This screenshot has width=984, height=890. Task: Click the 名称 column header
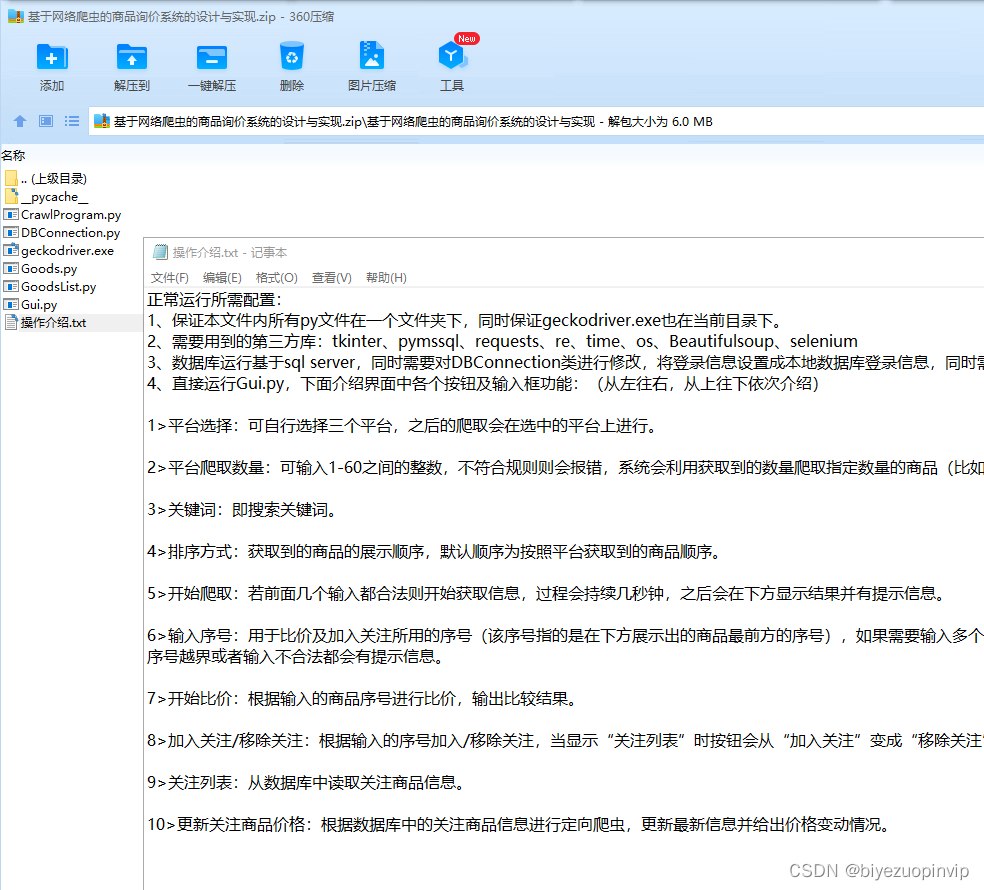click(x=13, y=155)
